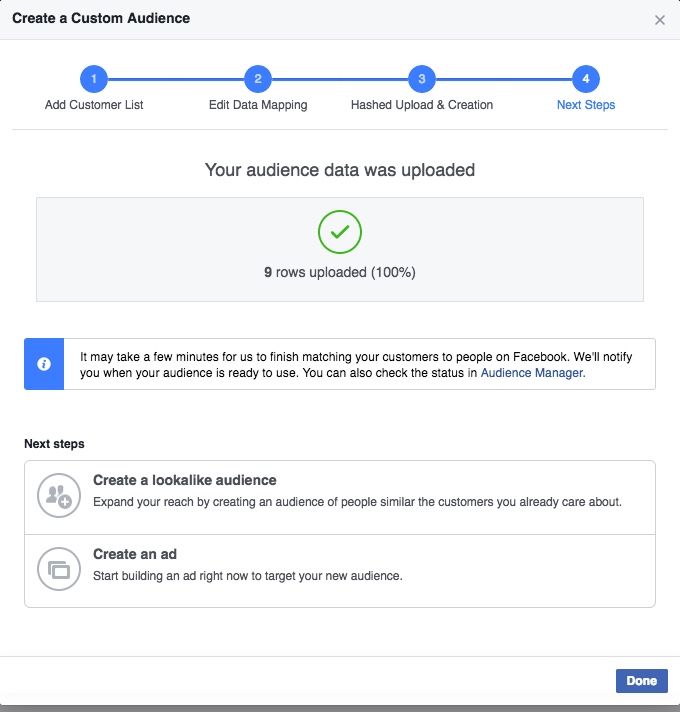
Task: Click the step 4 circle
Action: click(586, 79)
